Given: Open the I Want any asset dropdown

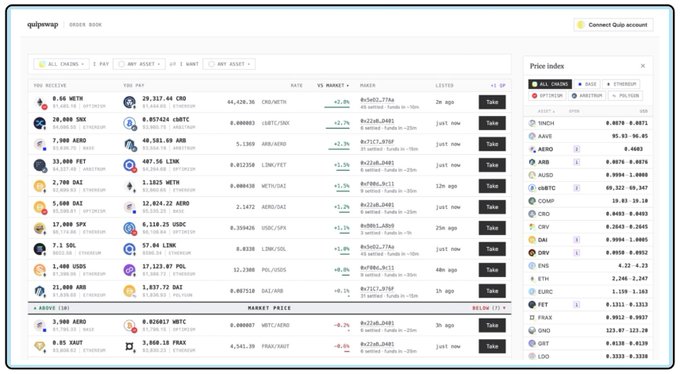Looking at the screenshot, I should [x=229, y=64].
